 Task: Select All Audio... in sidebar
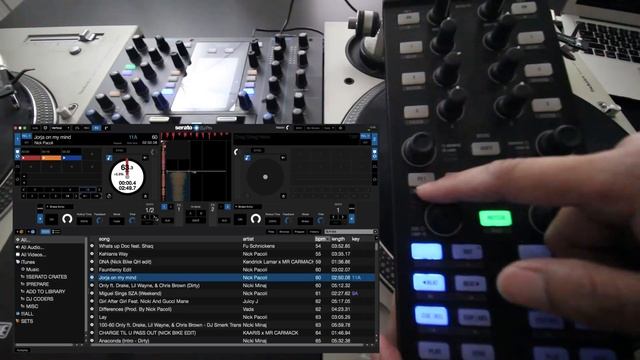pyautogui.click(x=31, y=247)
